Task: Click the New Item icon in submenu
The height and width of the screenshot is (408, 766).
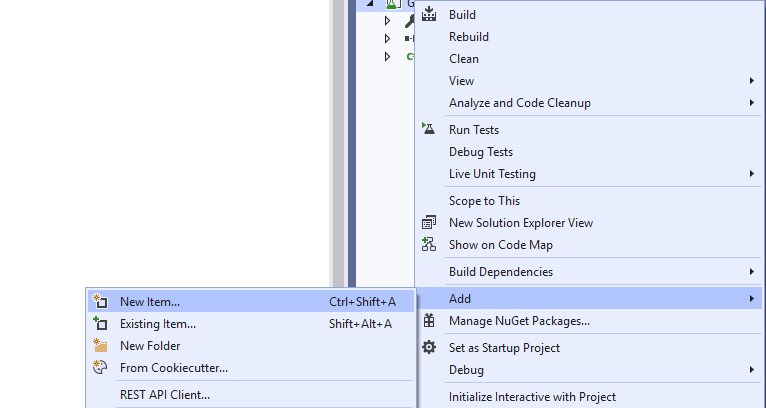Action: click(x=100, y=301)
